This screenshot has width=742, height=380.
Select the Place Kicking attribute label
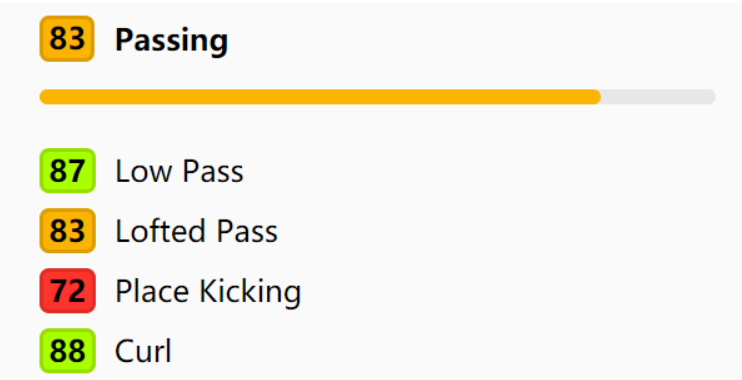208,292
